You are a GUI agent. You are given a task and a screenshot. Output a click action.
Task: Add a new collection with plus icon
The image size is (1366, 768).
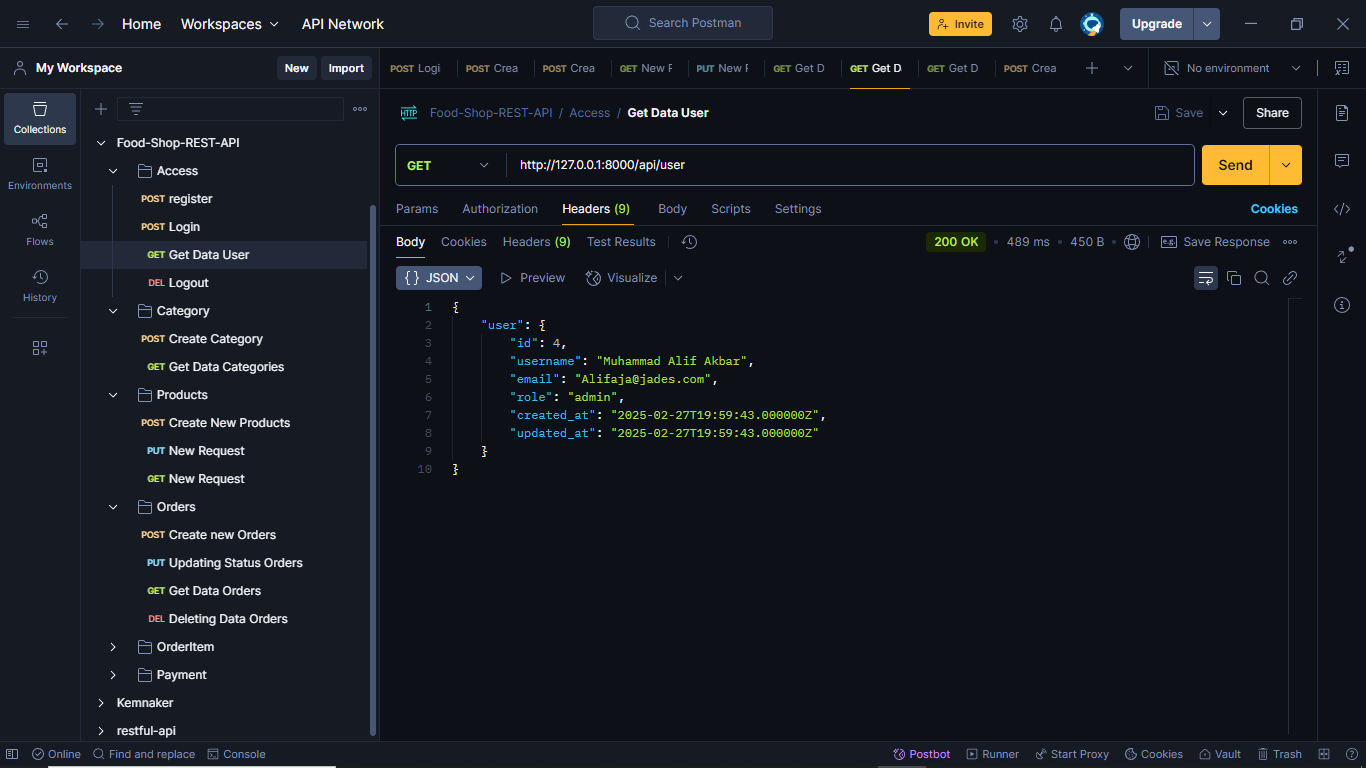[101, 109]
